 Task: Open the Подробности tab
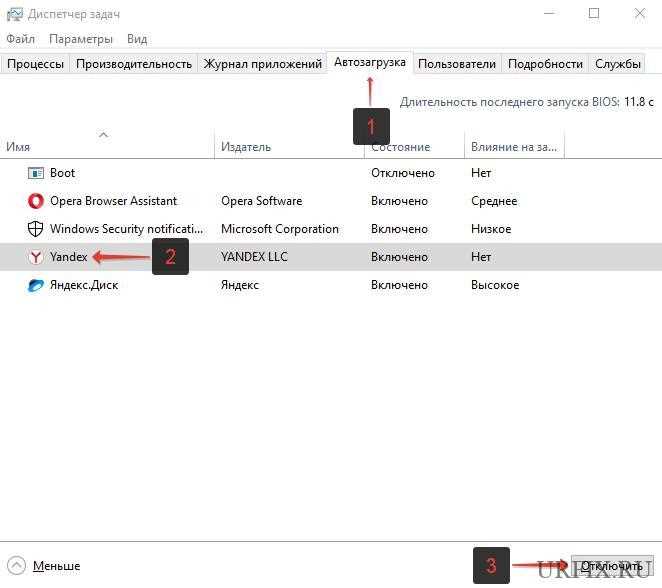click(x=545, y=64)
